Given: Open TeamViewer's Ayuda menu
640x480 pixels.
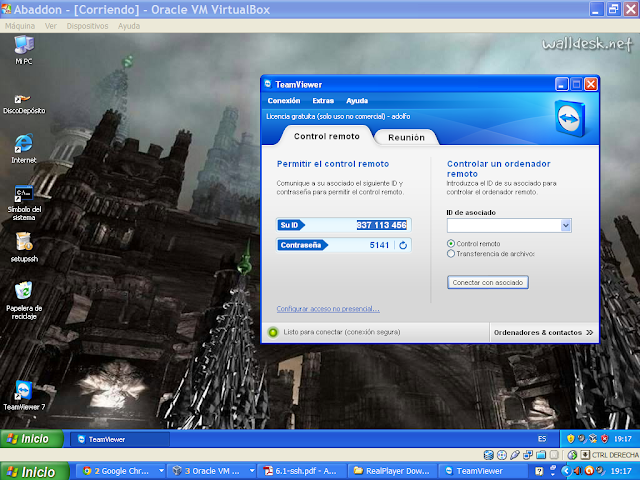Looking at the screenshot, I should coord(357,101).
